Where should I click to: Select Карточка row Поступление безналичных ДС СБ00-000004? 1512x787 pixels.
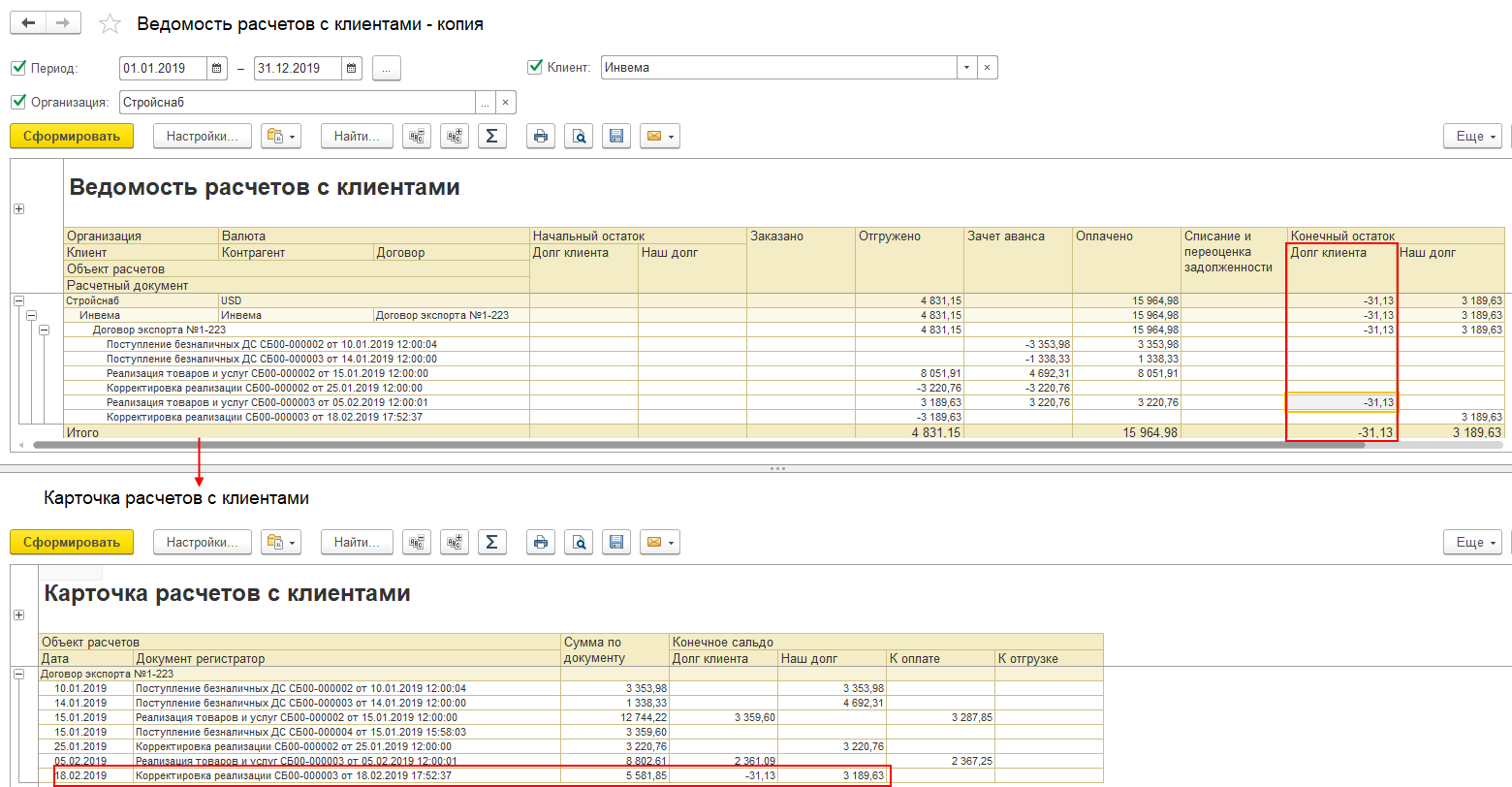571,732
